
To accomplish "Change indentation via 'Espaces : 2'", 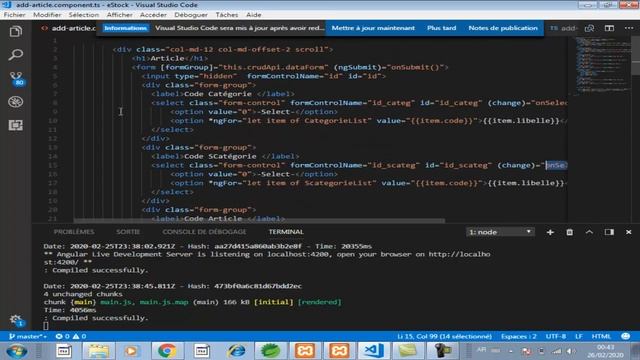I will pyautogui.click(x=518, y=336).
